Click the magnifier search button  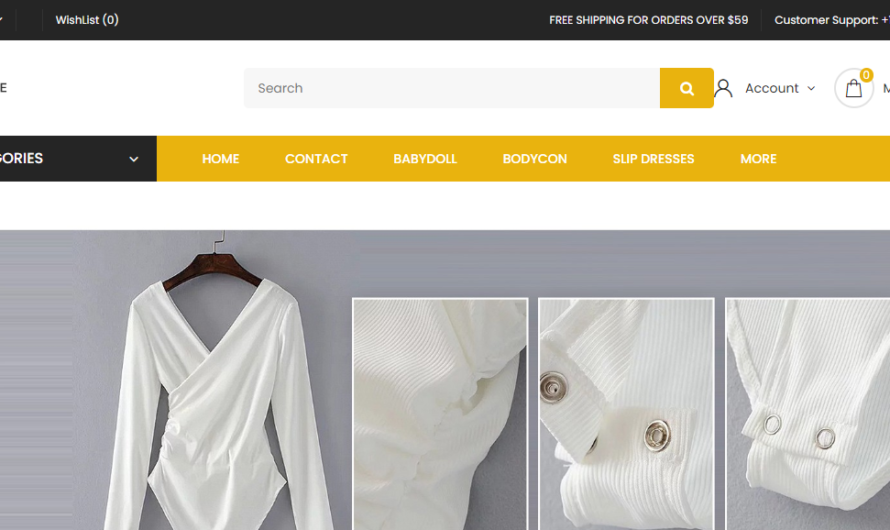(686, 88)
